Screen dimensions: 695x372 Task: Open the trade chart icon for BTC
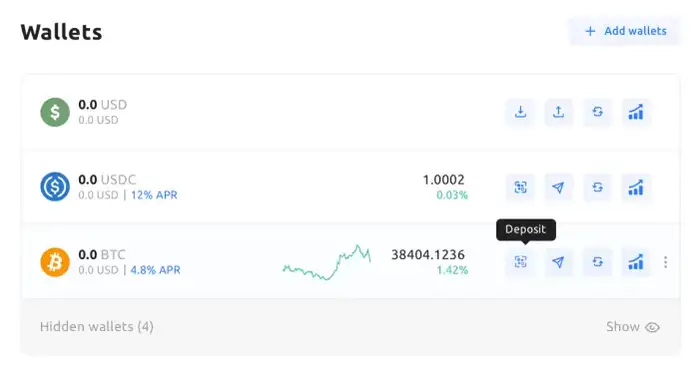tap(636, 262)
